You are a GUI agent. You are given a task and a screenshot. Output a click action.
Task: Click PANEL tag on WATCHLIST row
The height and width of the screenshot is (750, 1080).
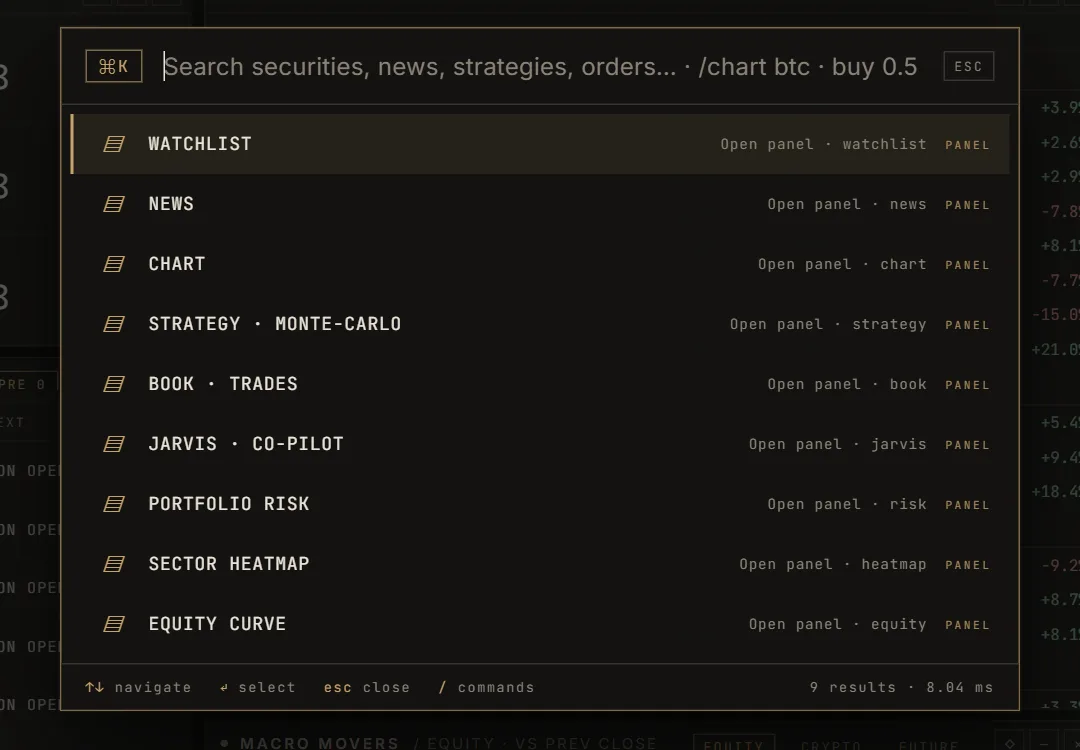point(968,145)
